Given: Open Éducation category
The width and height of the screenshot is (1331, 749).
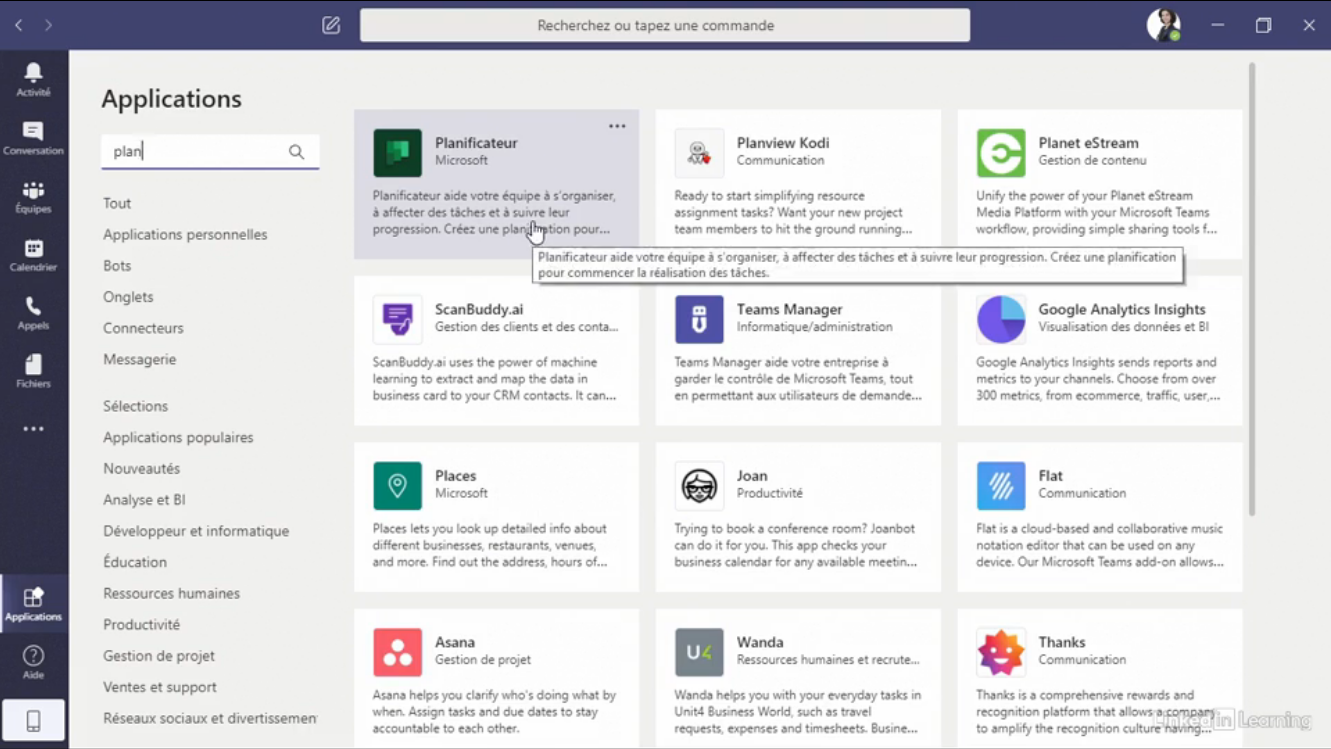Looking at the screenshot, I should point(135,562).
